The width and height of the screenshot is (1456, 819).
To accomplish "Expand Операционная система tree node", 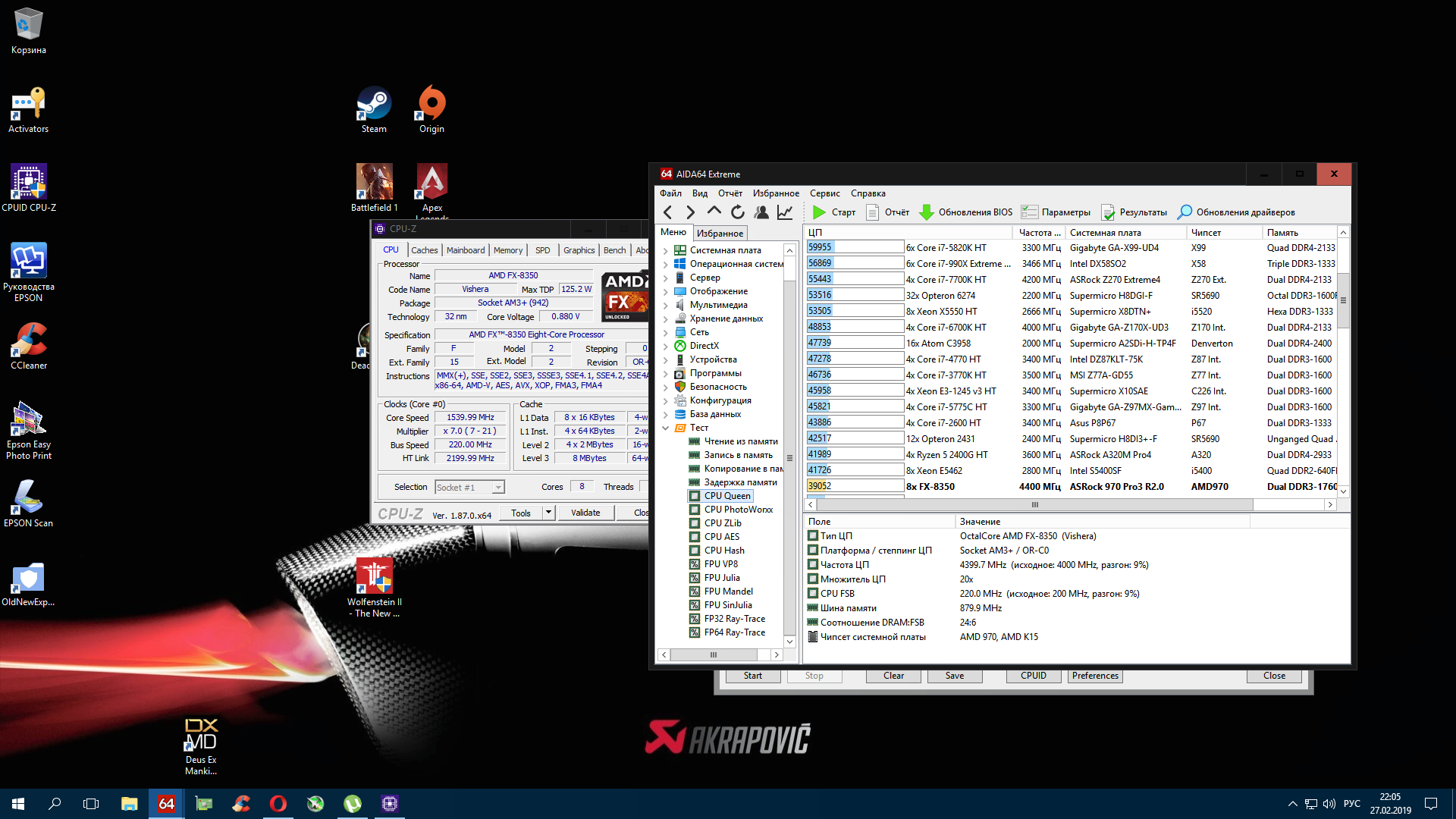I will coord(666,264).
